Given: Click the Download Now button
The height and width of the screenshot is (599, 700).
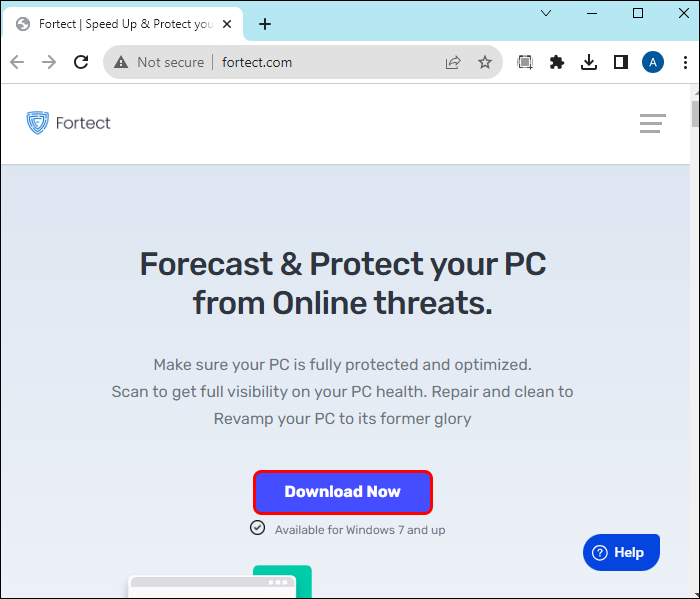Looking at the screenshot, I should [342, 492].
